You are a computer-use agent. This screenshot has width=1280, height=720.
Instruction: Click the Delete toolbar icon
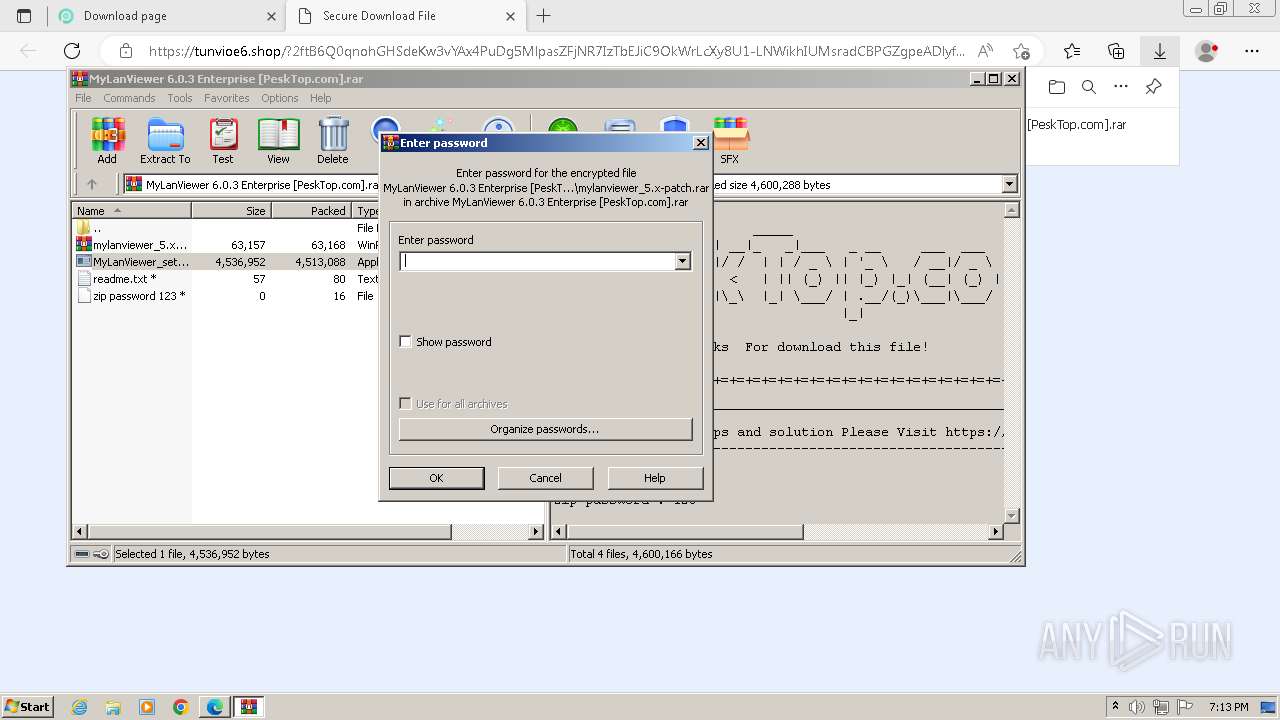333,140
